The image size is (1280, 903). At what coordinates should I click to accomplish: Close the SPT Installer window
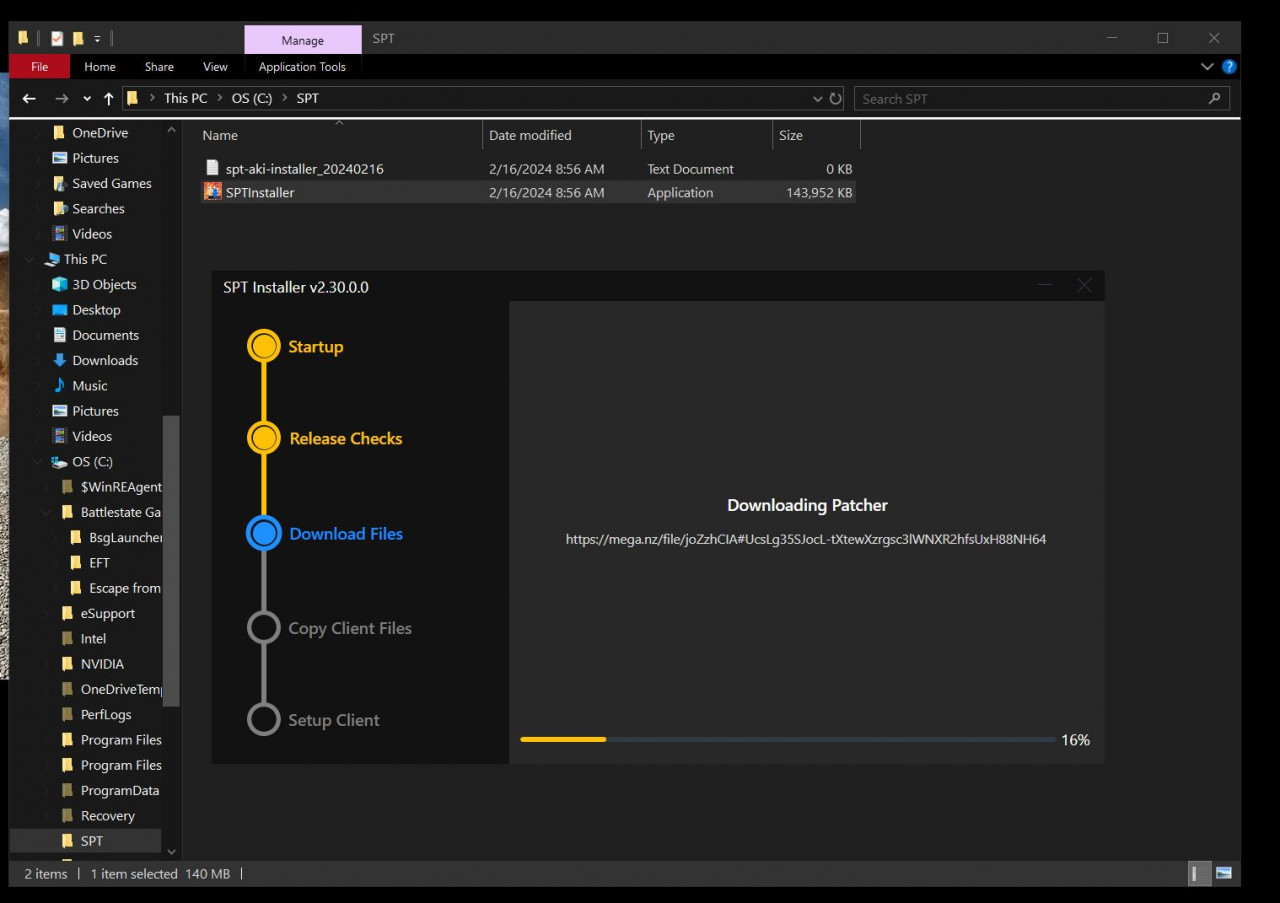pyautogui.click(x=1084, y=285)
